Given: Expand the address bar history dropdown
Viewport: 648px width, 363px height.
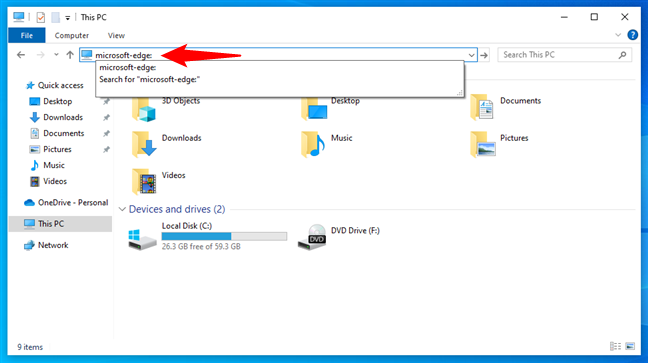Looking at the screenshot, I should coord(471,55).
